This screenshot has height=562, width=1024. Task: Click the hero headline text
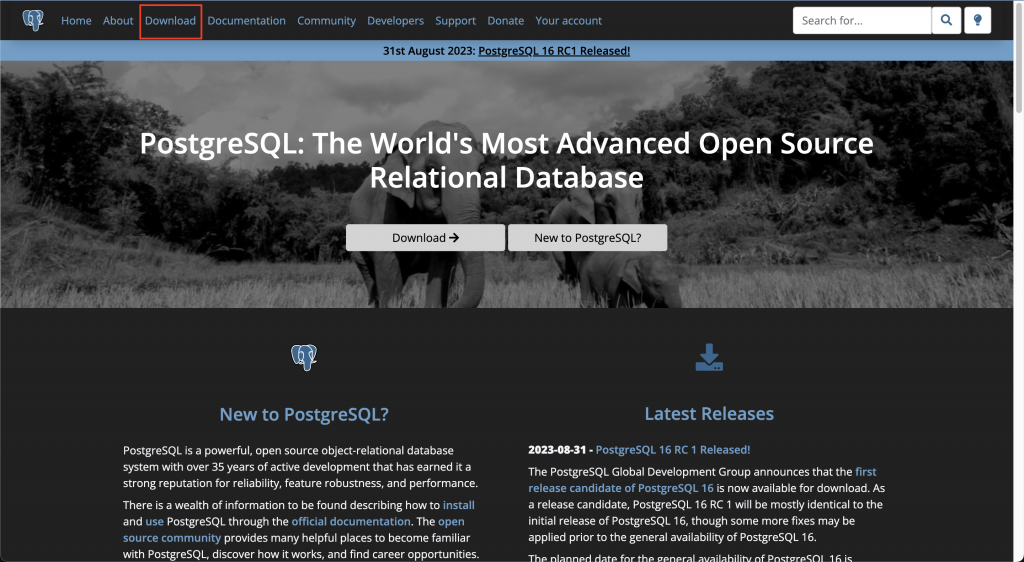(x=506, y=160)
